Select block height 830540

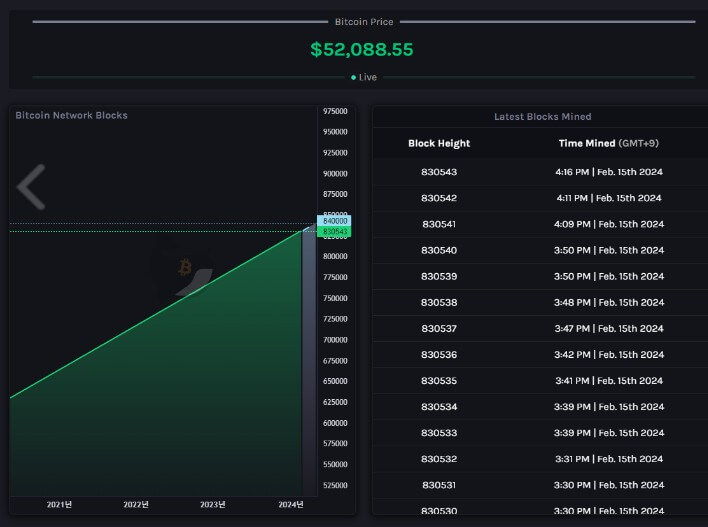pos(439,250)
